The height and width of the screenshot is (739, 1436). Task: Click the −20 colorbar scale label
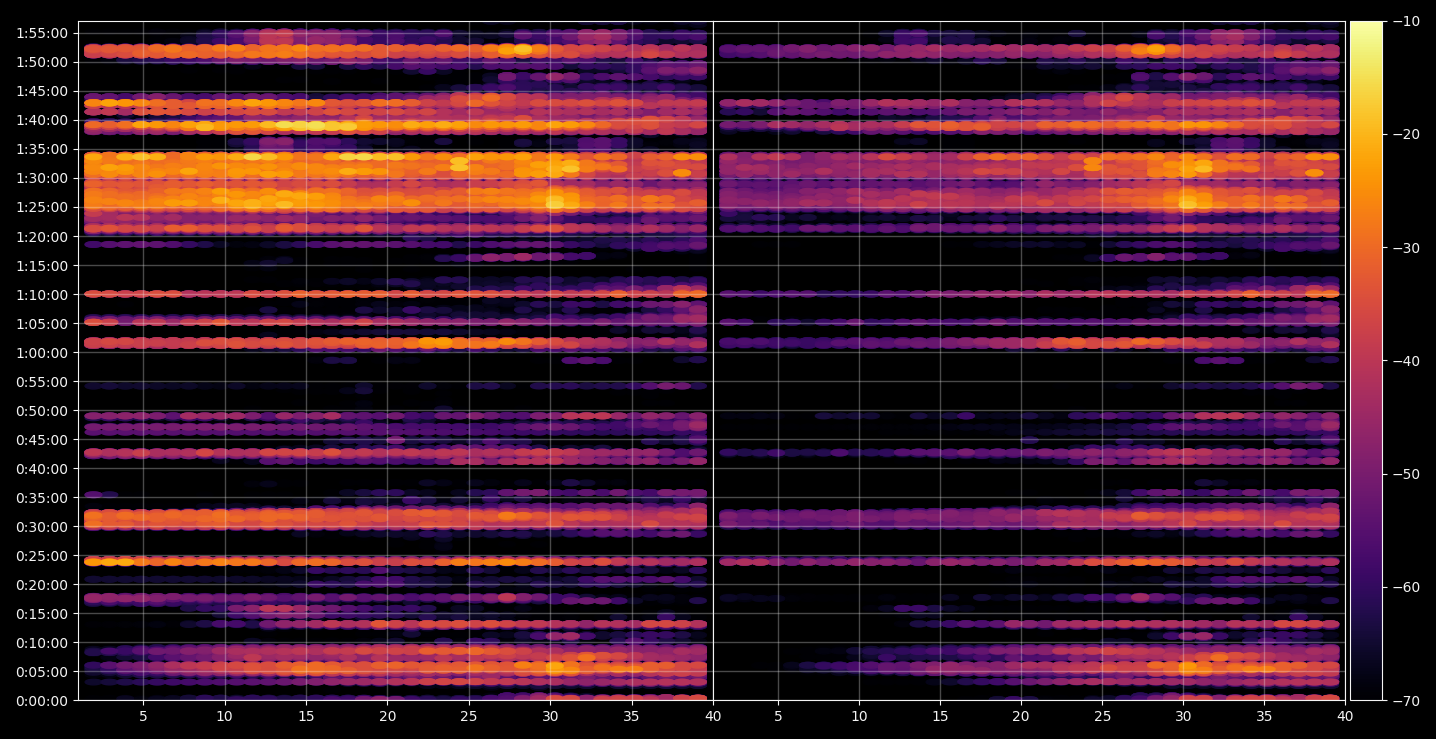tap(1406, 135)
